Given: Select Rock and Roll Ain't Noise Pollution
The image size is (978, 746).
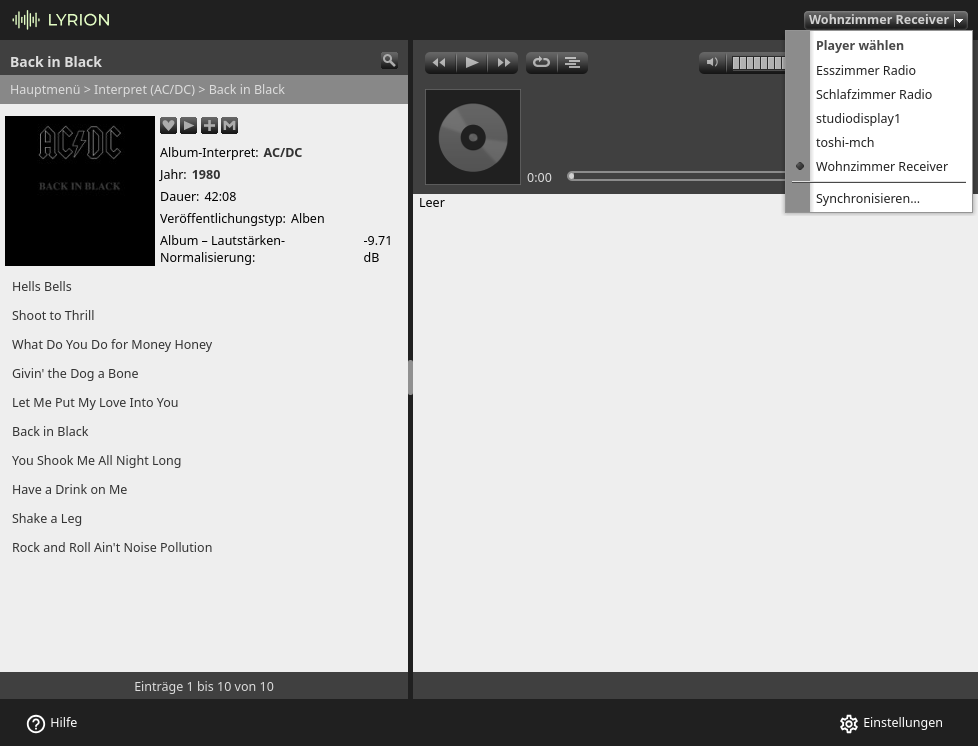Looking at the screenshot, I should tap(112, 548).
